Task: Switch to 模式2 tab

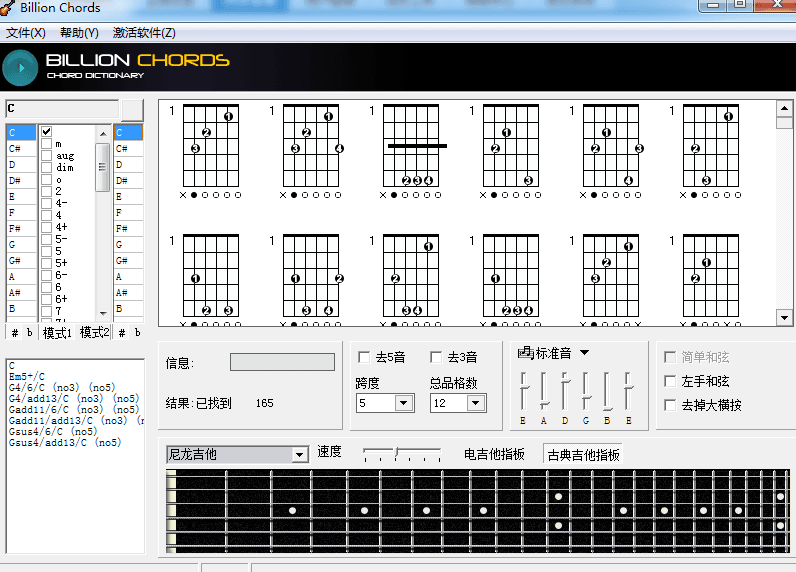Action: [x=94, y=332]
